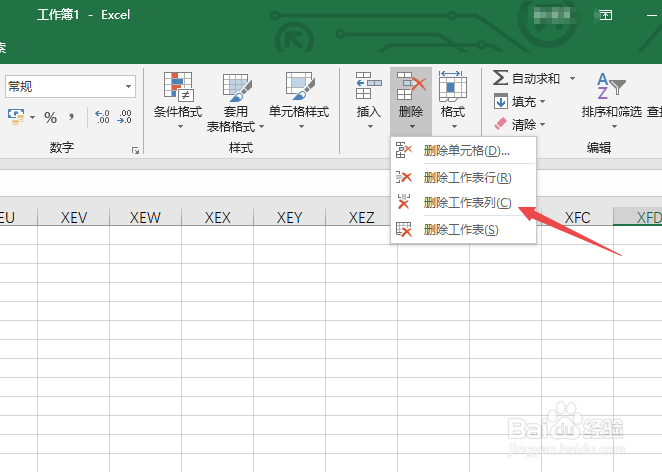Expand the 条件格式 dropdown arrow
Viewport: 662px width, 472px height.
pyautogui.click(x=180, y=126)
